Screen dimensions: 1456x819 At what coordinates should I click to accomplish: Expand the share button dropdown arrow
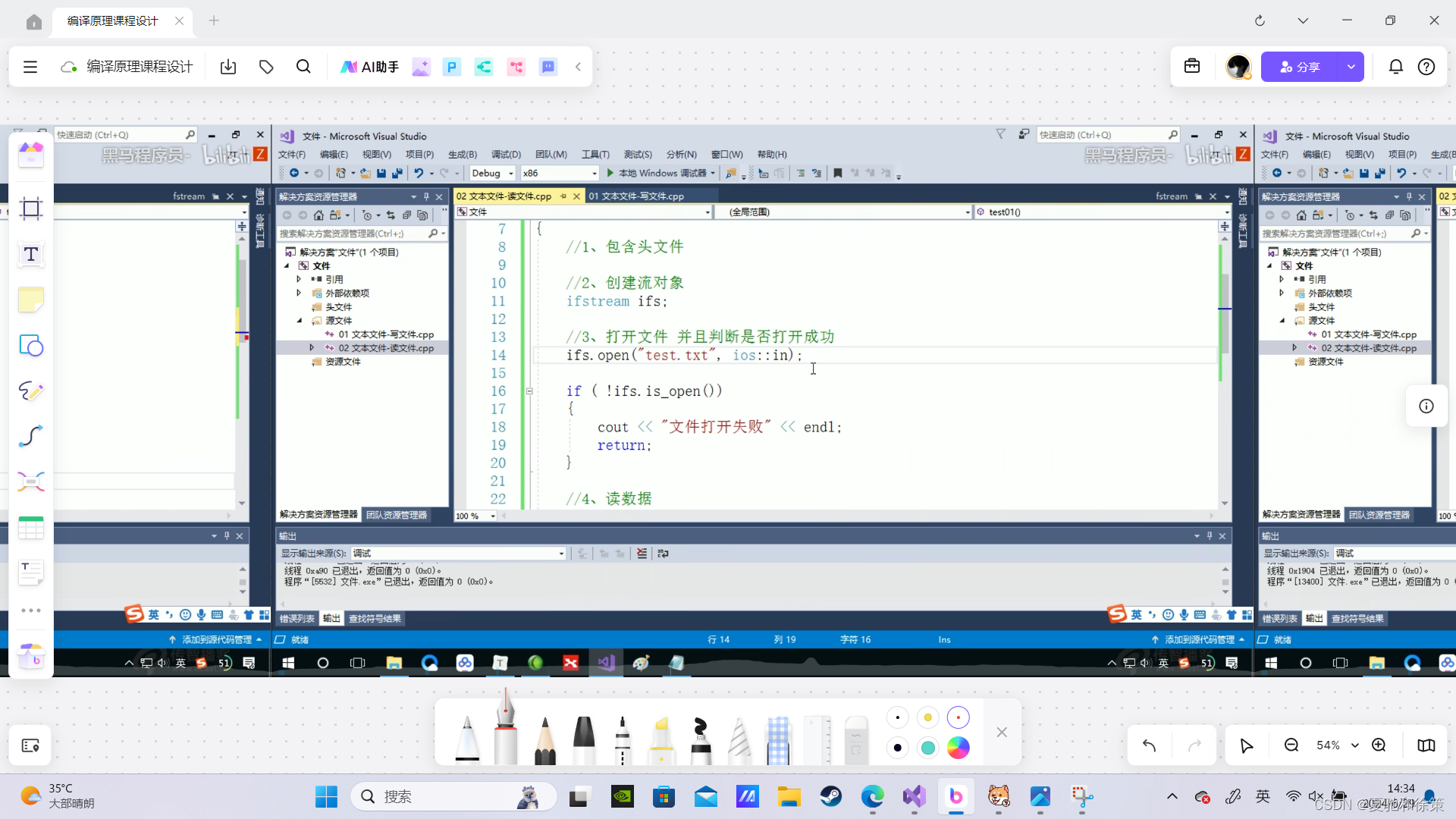[1351, 67]
